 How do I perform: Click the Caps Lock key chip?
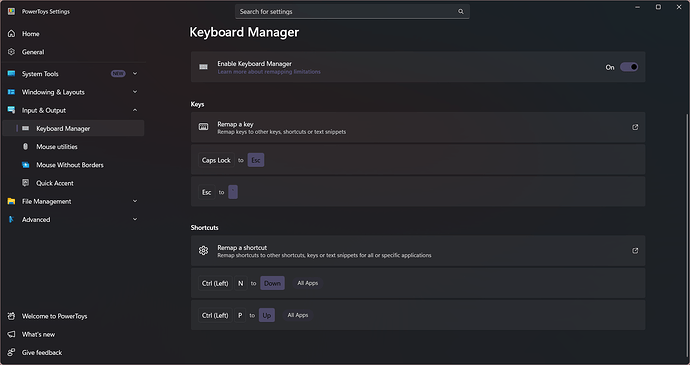point(216,160)
